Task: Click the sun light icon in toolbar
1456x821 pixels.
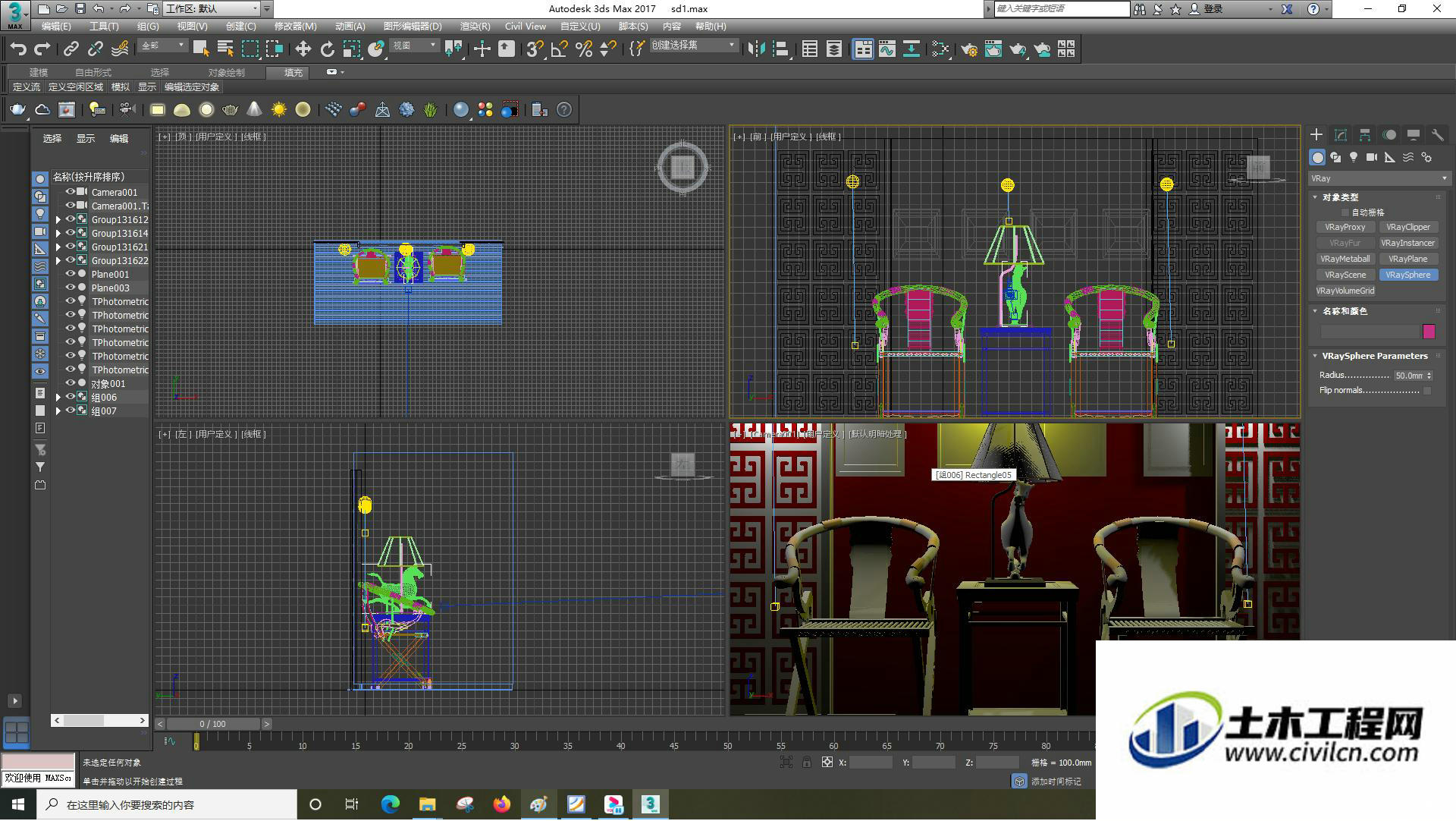Action: 278,110
